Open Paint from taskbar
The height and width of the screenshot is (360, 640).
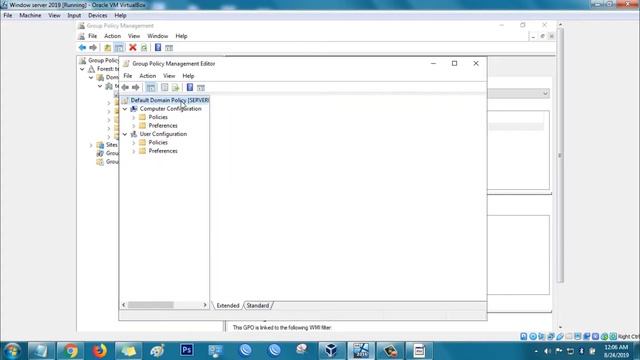tap(157, 351)
